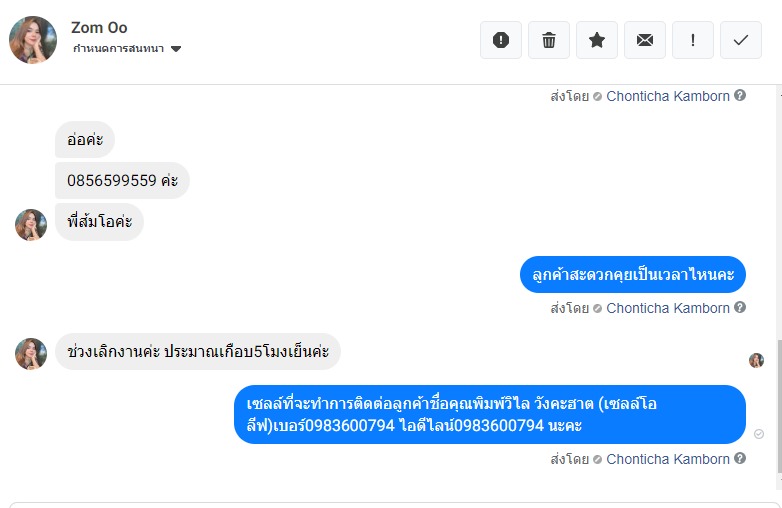
Task: Click Zom Oo's header profile picture
Action: (x=33, y=40)
